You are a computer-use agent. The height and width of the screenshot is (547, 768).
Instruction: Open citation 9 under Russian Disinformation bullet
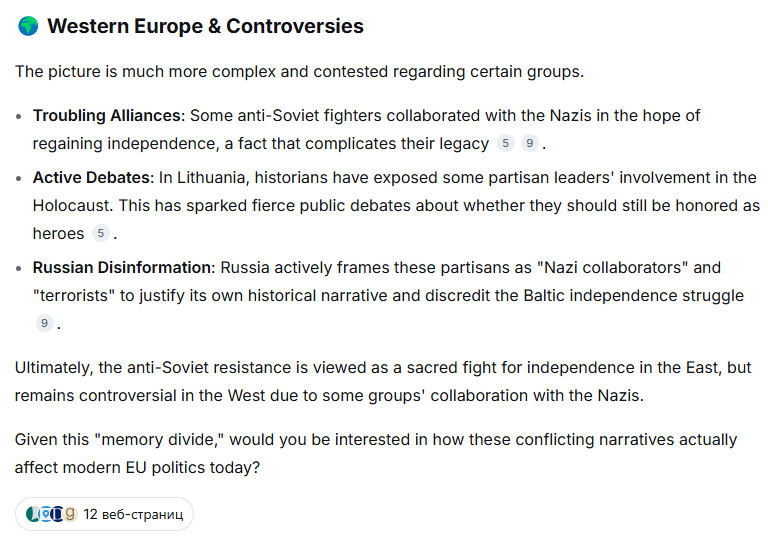click(x=44, y=323)
